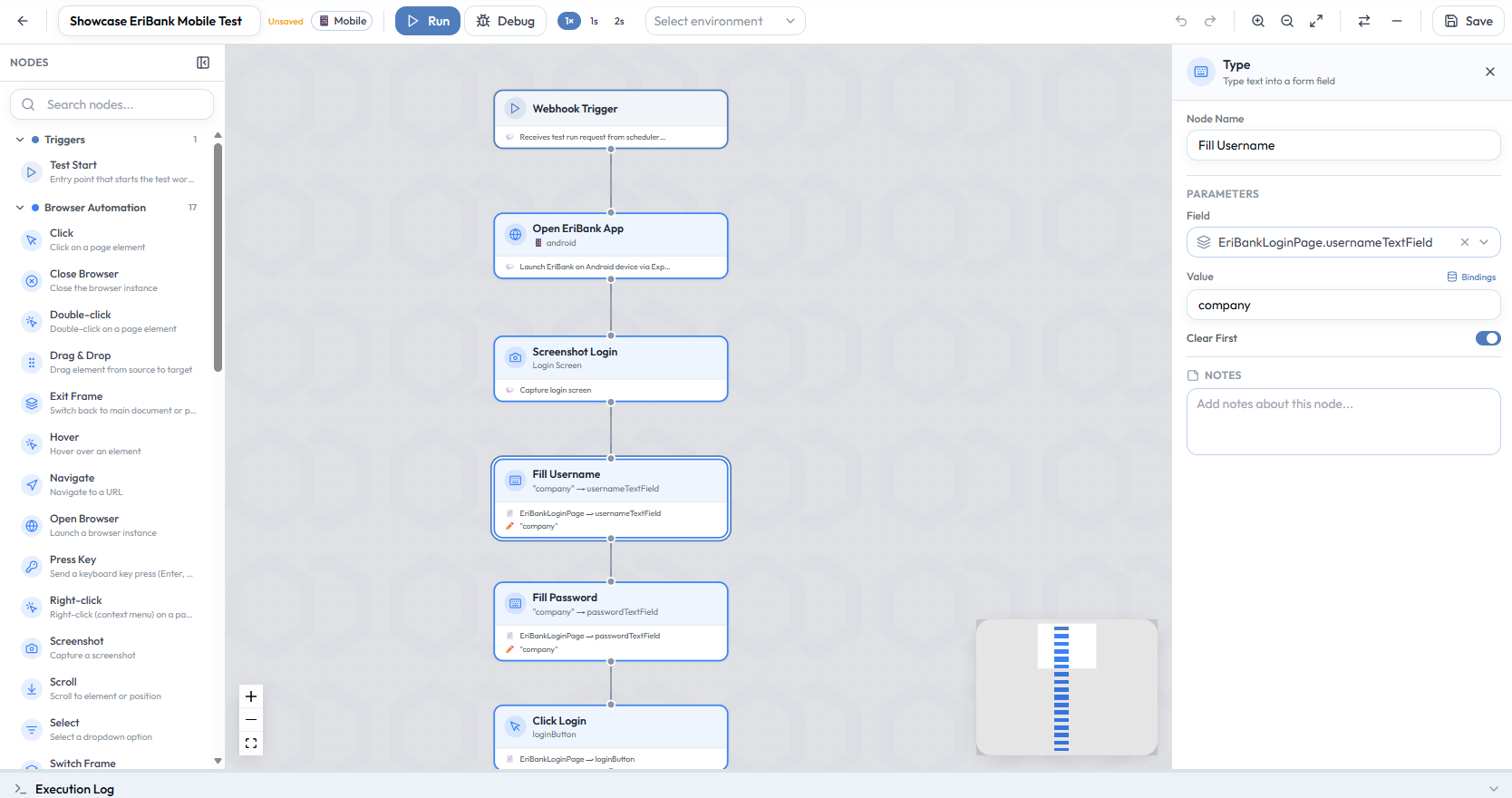This screenshot has height=798, width=1512.
Task: Set step delay to 2s
Action: click(619, 21)
